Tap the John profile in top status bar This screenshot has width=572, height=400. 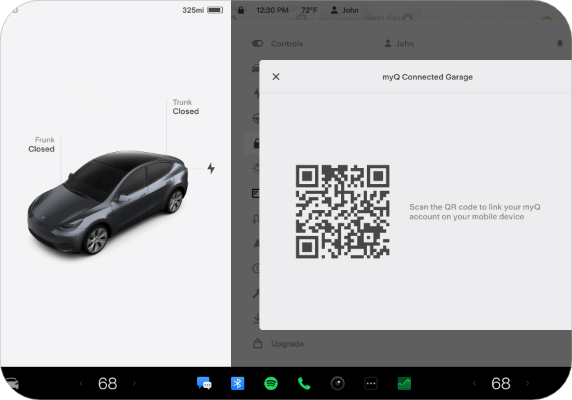coord(344,10)
